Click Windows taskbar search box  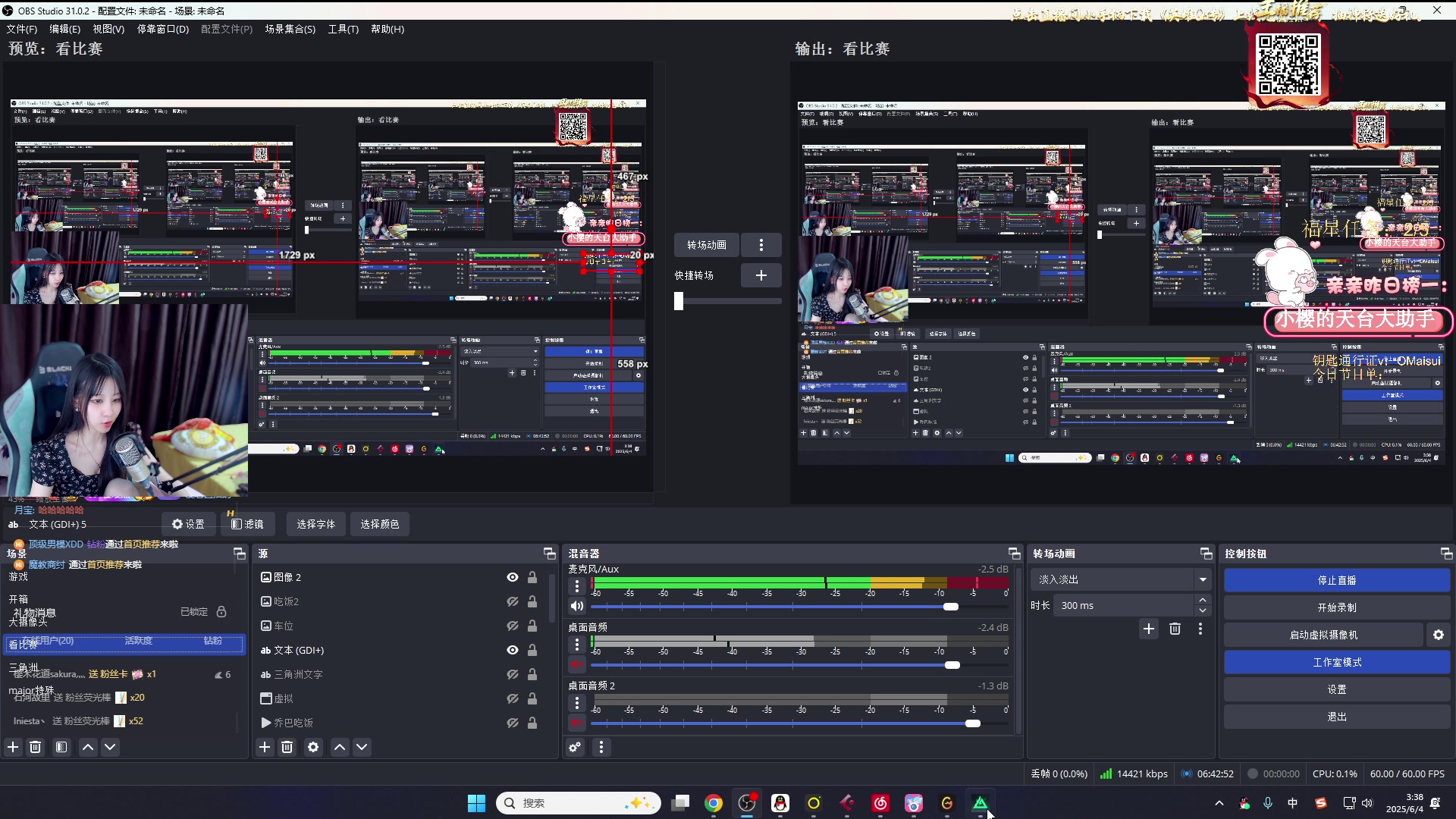579,803
